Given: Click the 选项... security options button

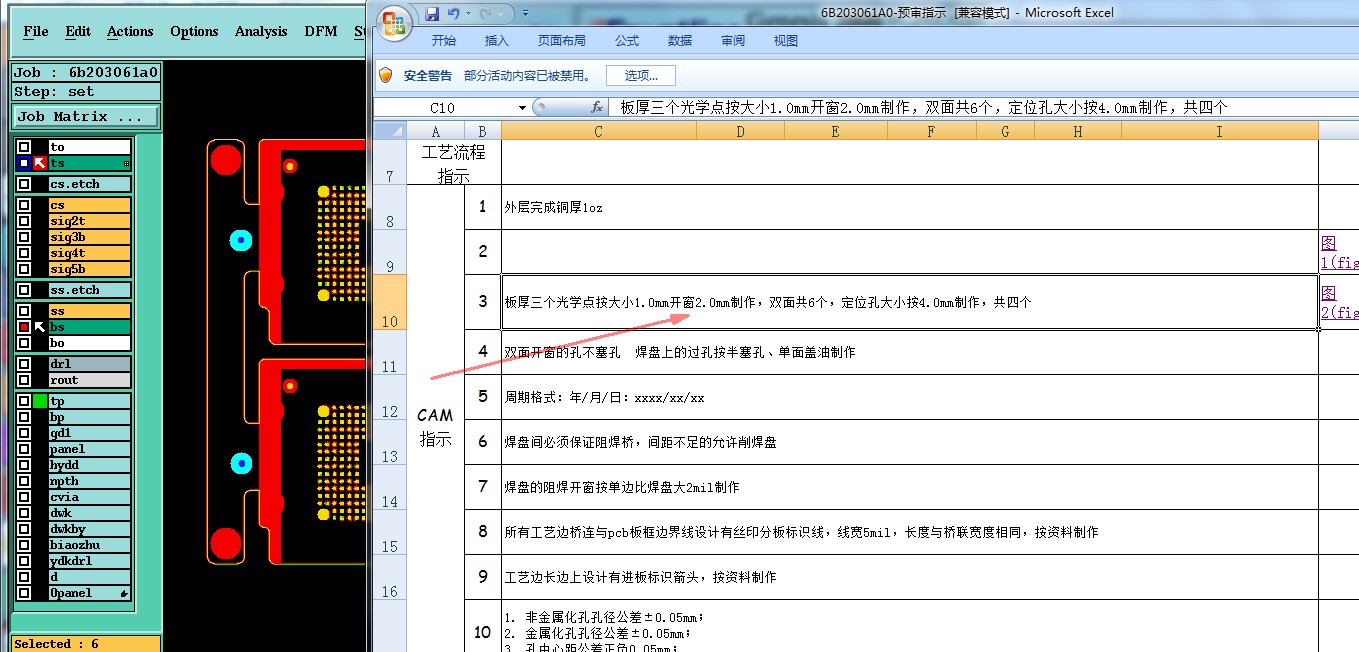Looking at the screenshot, I should 641,75.
